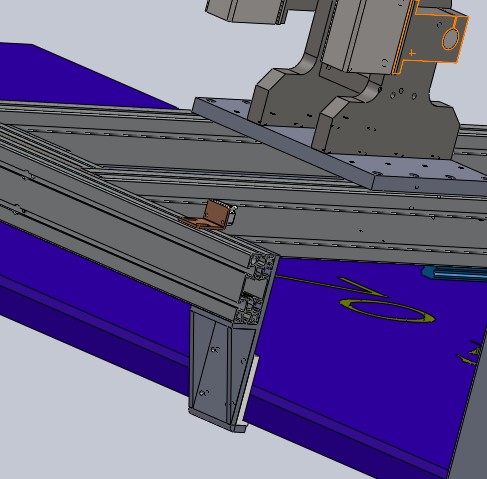Screen dimensions: 487x479
Task: Select the aluminum extrusion profile end face
Action: coord(256,290)
